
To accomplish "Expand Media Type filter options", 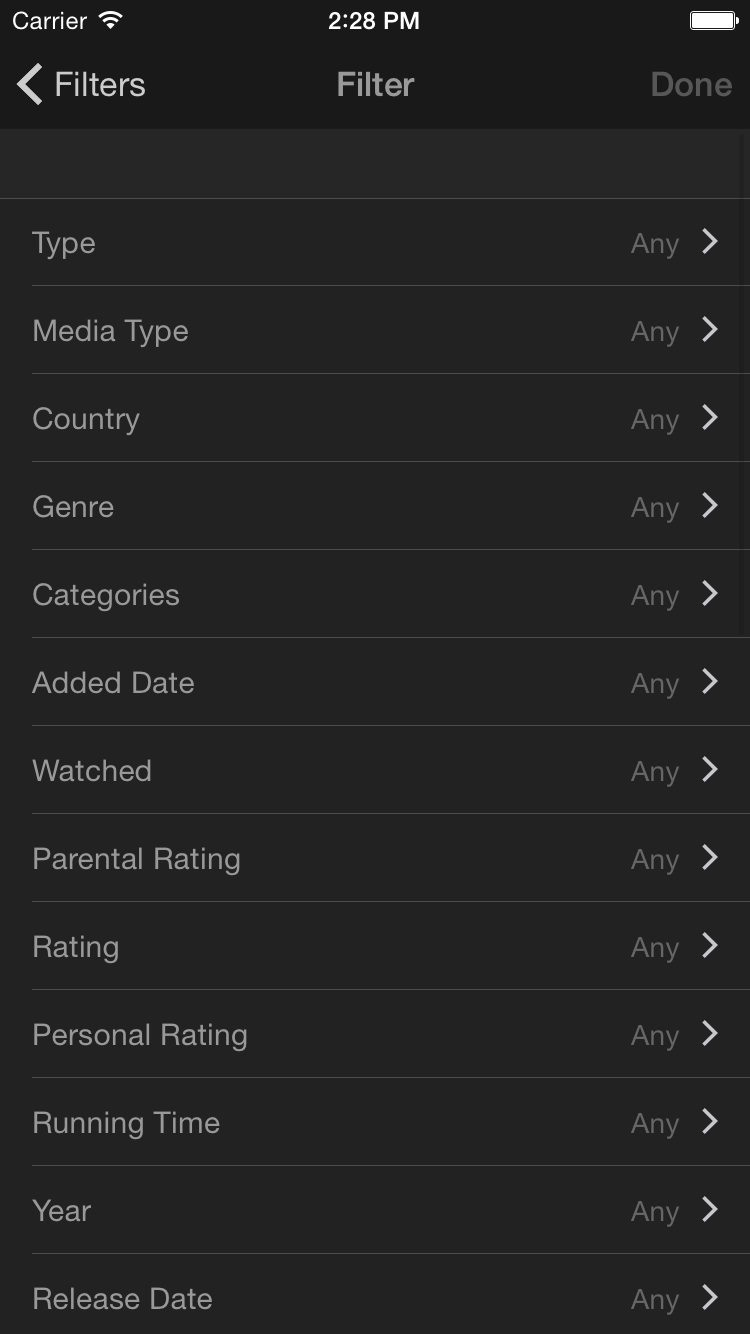I will pos(710,330).
